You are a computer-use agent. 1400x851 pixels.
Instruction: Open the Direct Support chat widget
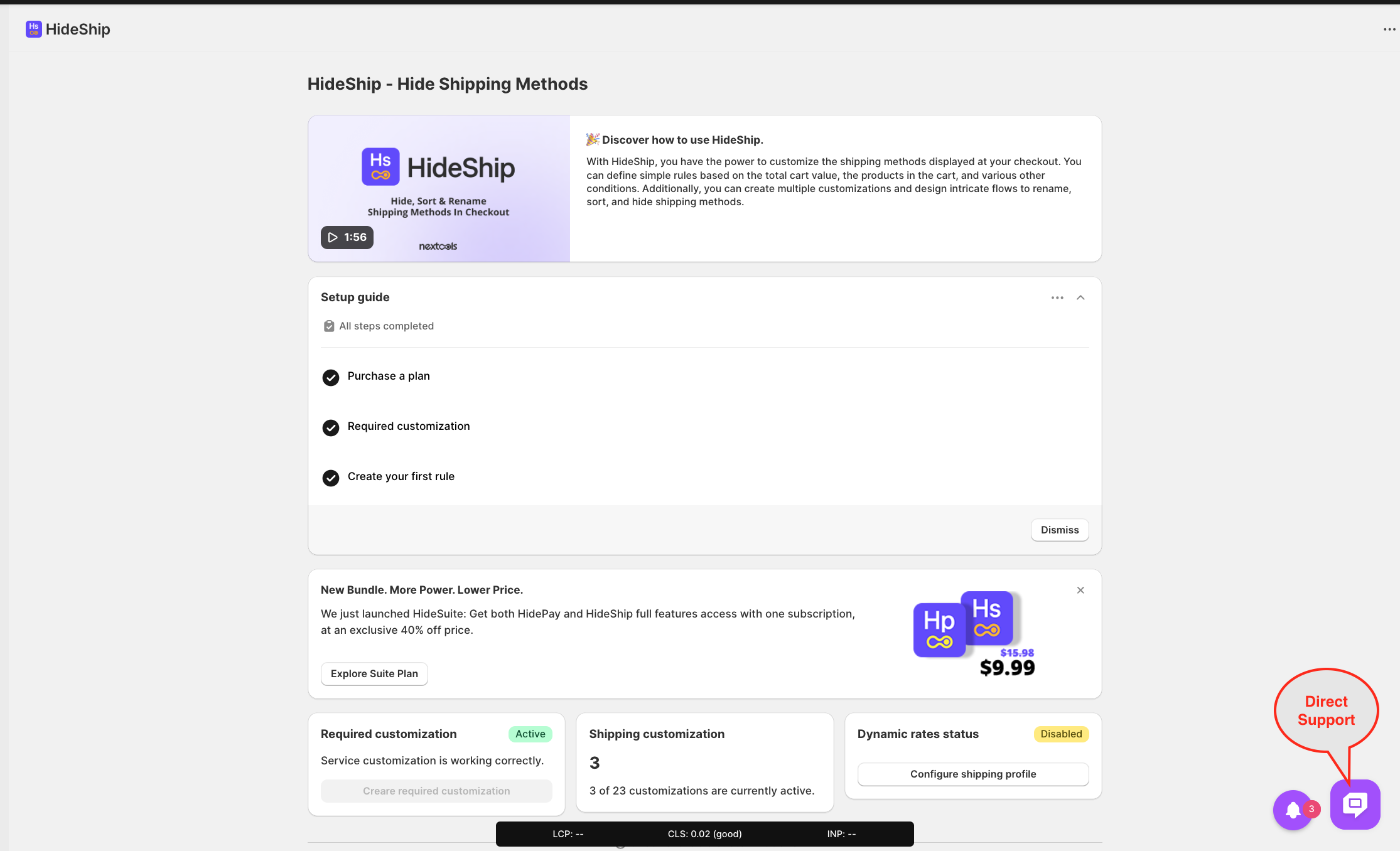[x=1355, y=805]
